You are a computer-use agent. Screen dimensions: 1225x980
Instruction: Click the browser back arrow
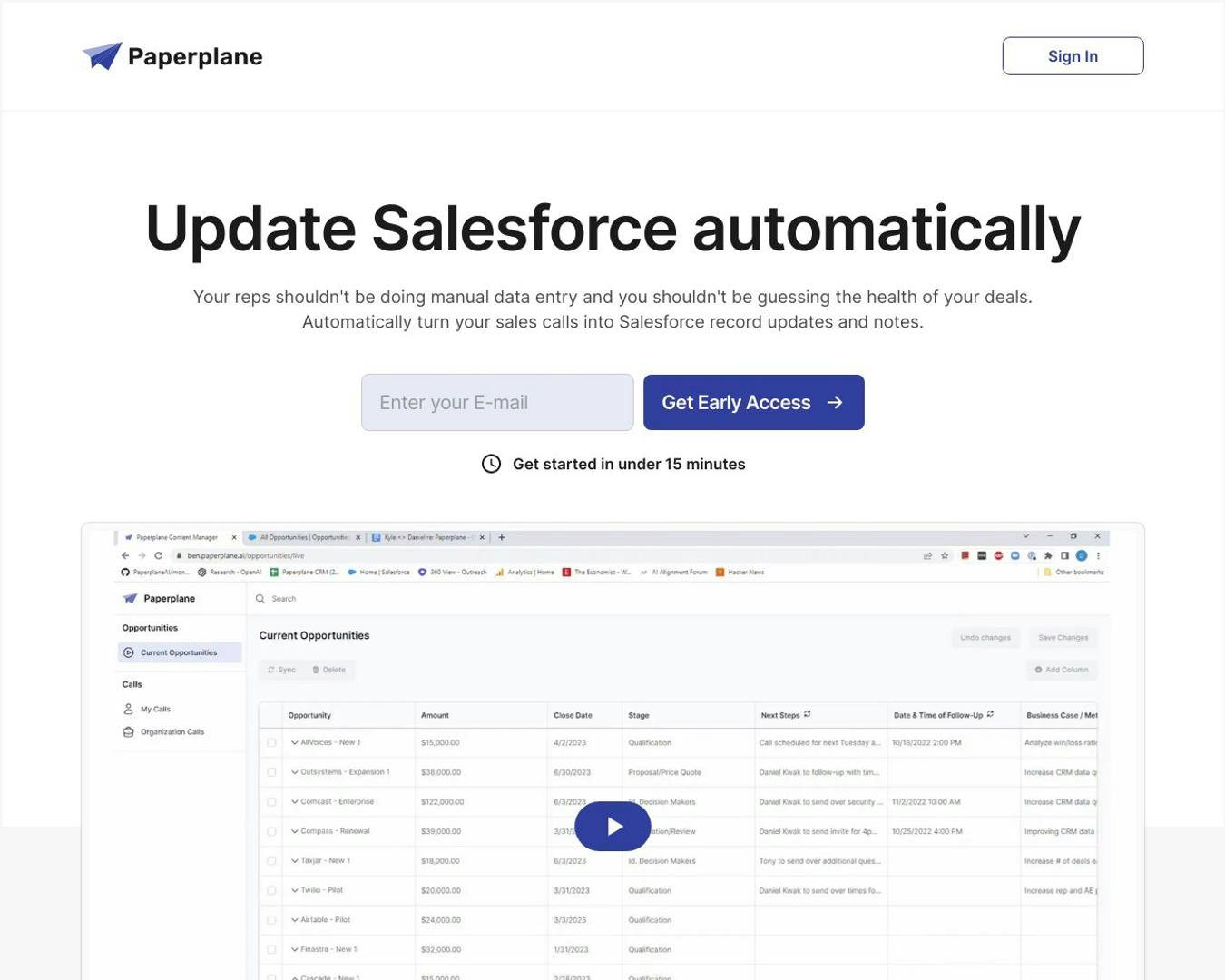[125, 555]
